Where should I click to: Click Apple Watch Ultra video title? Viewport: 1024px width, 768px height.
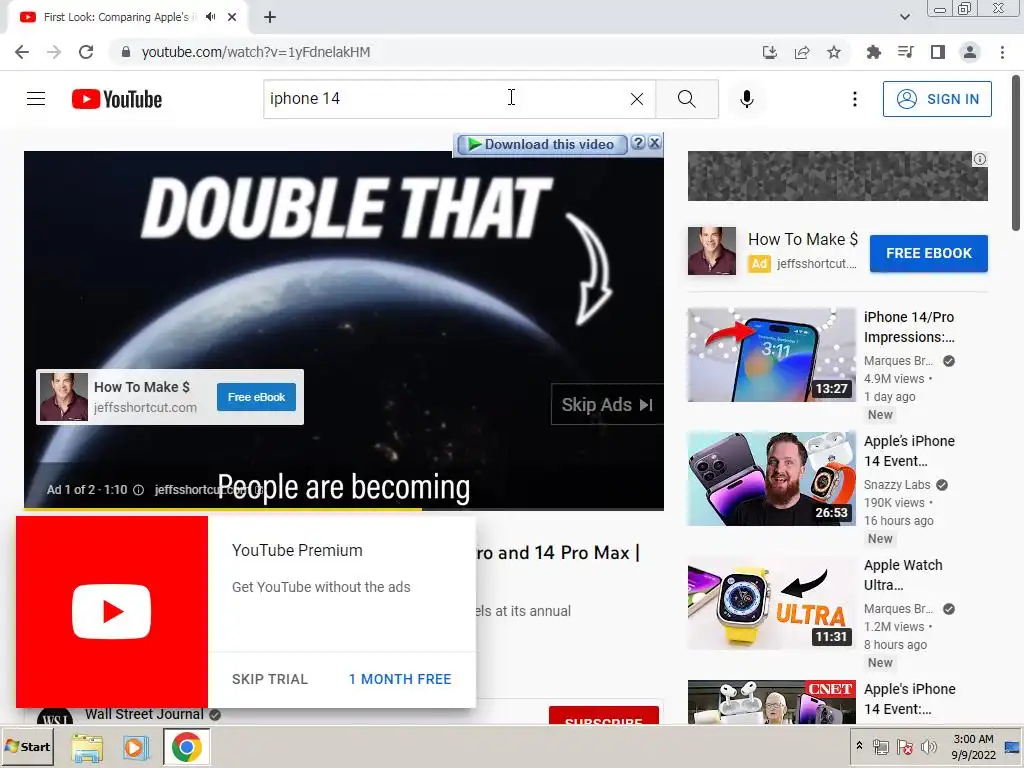pos(903,575)
